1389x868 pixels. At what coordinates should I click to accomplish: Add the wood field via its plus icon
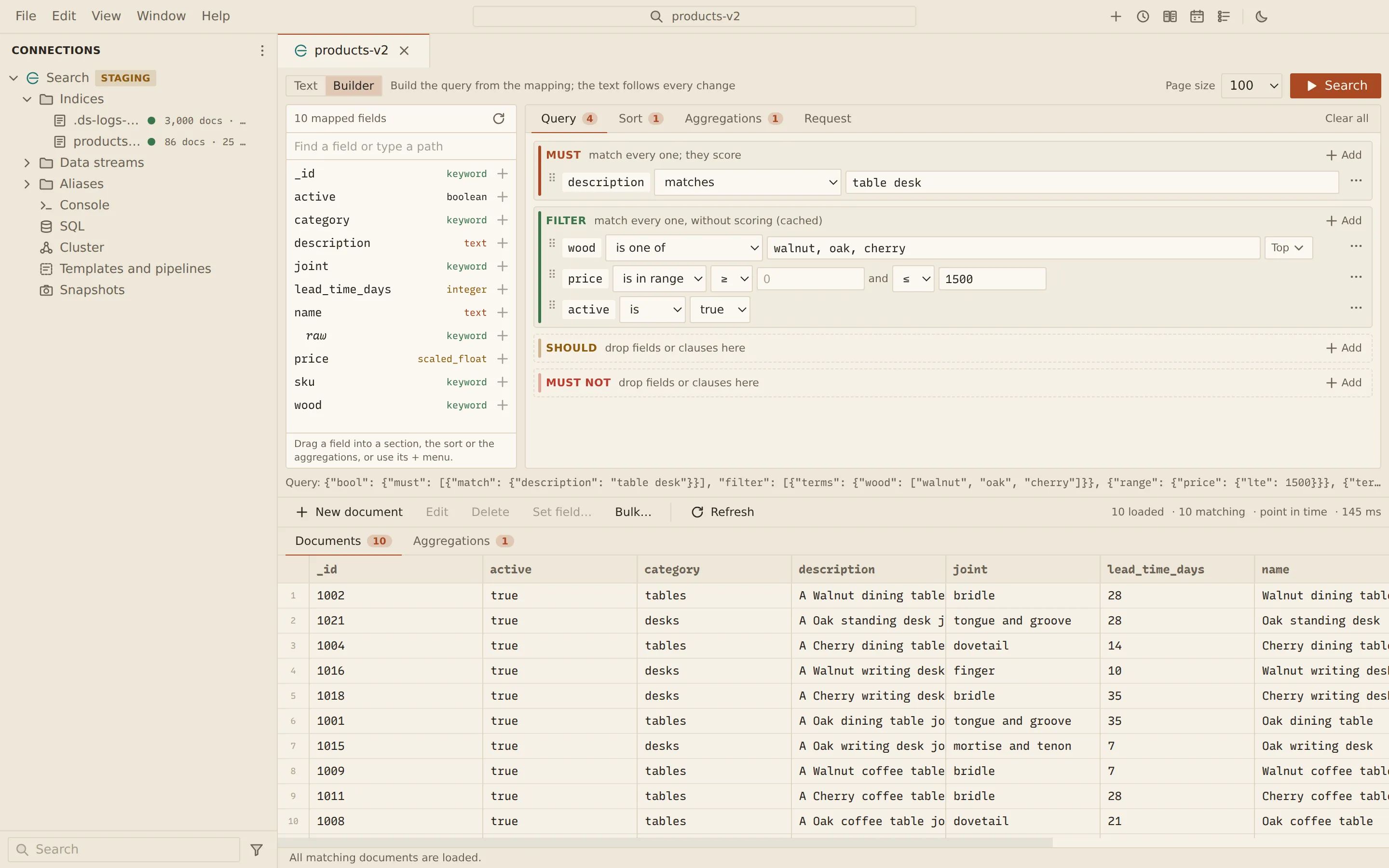pos(502,405)
